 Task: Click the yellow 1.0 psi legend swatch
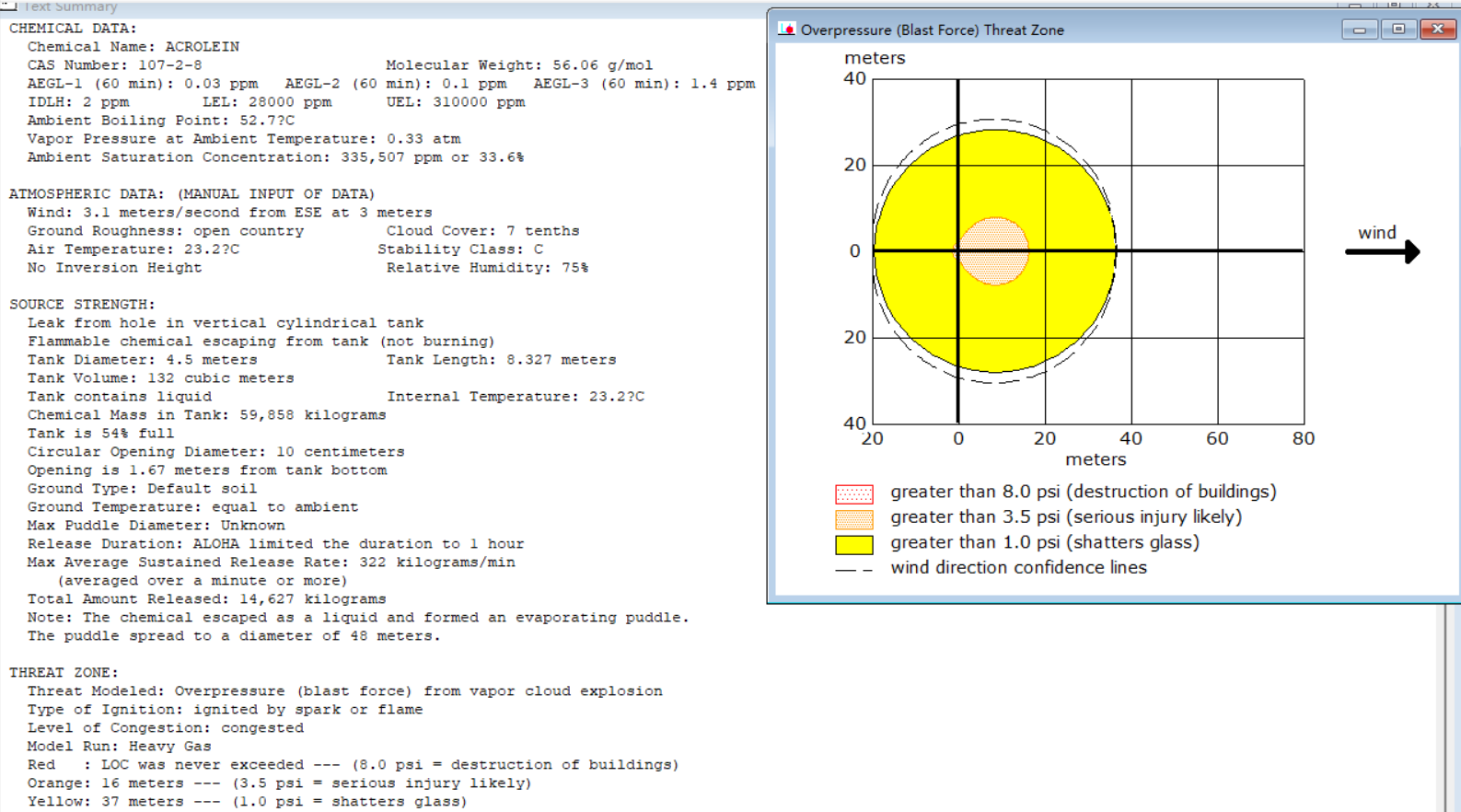coord(854,544)
